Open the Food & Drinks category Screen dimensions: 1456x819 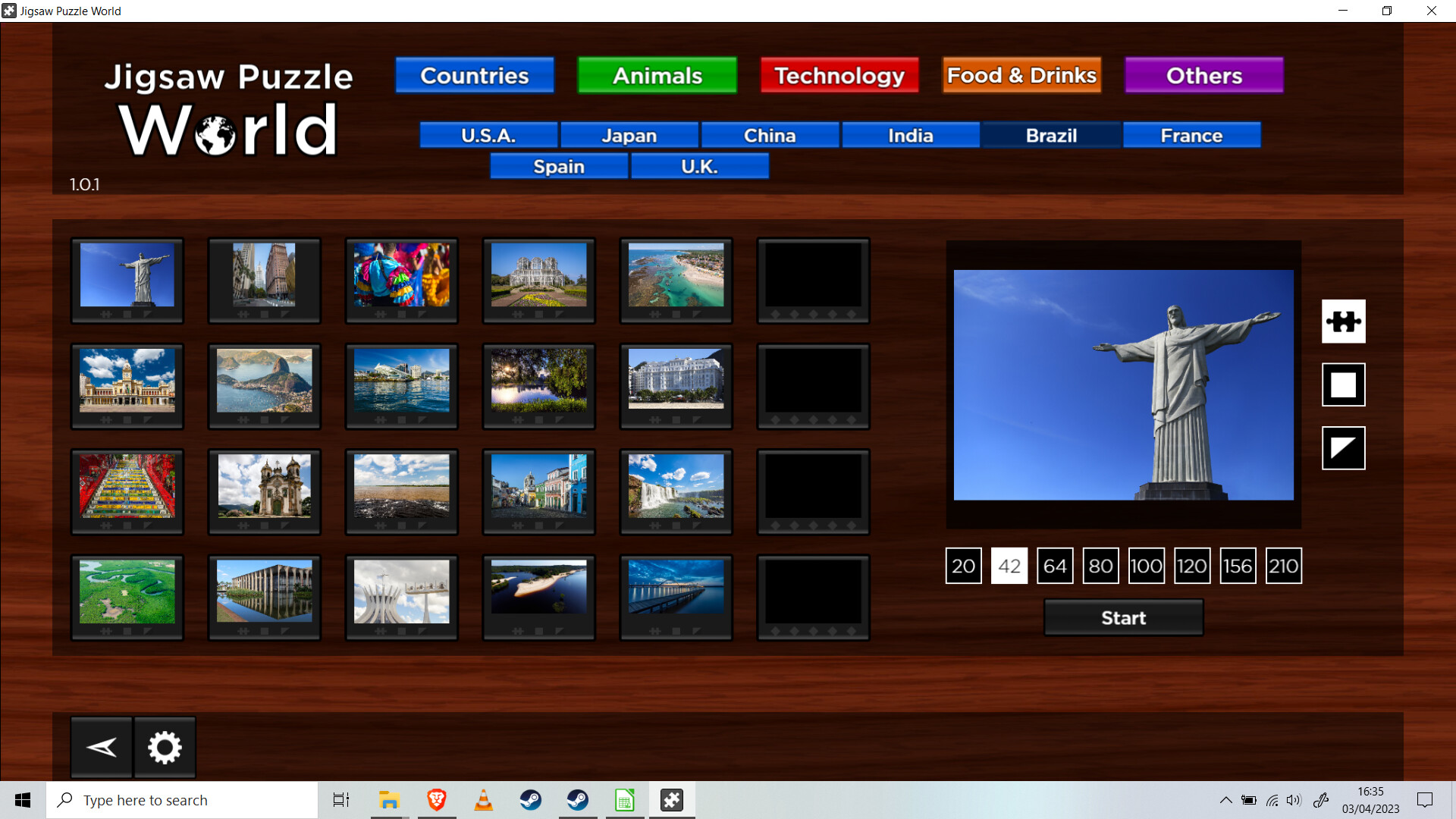click(x=1021, y=75)
